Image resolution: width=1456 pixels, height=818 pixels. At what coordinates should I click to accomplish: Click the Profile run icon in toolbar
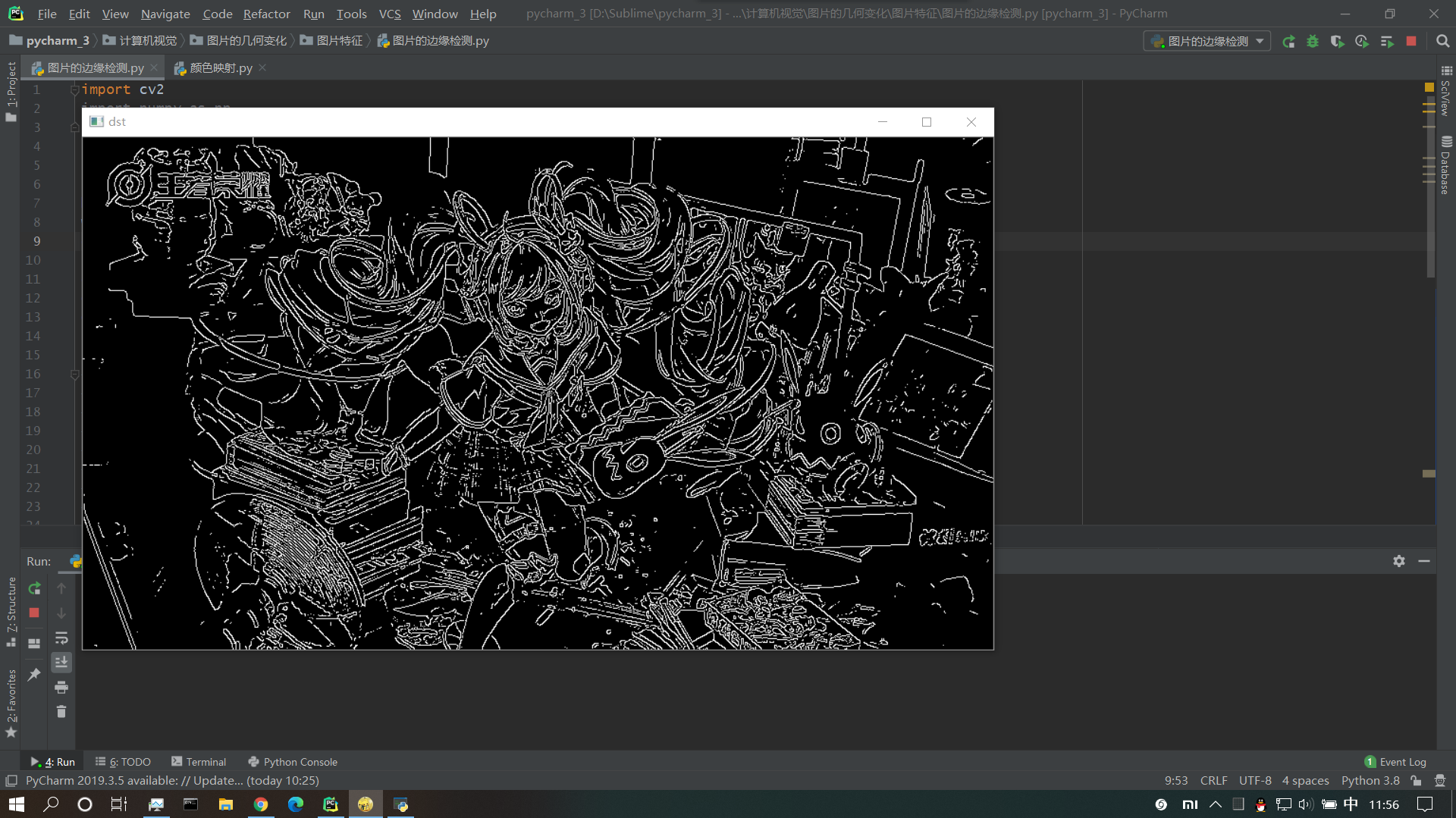point(1362,42)
